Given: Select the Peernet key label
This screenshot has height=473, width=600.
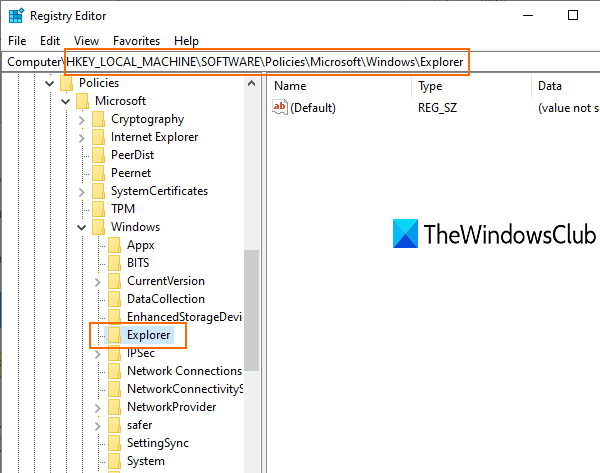Looking at the screenshot, I should pyautogui.click(x=131, y=173).
